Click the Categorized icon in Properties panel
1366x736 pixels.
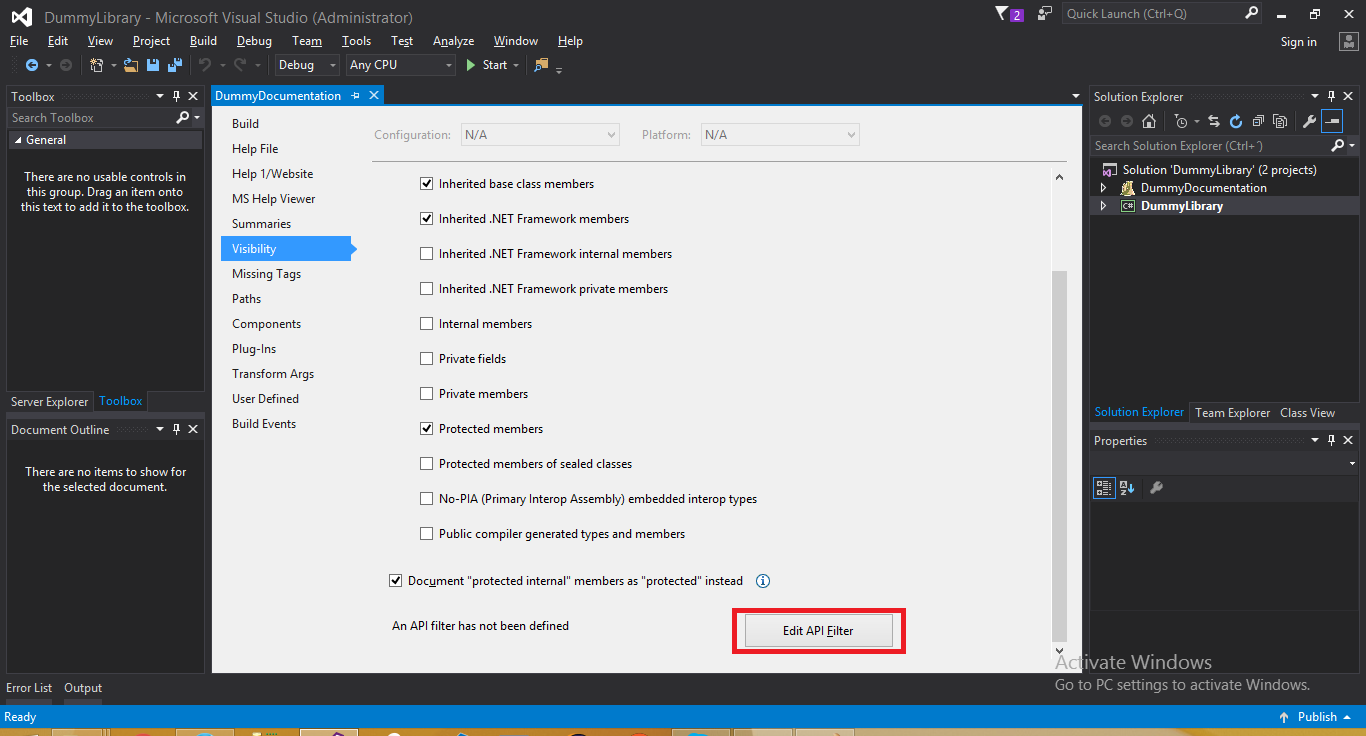(x=1104, y=488)
